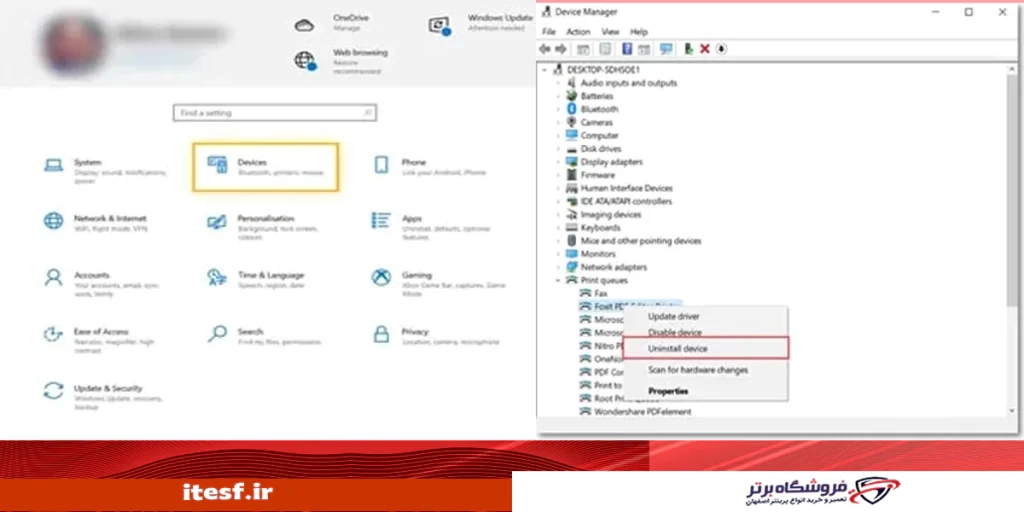Expand the Display adapters node
Screen dimensions: 1024x512
[x=558, y=162]
